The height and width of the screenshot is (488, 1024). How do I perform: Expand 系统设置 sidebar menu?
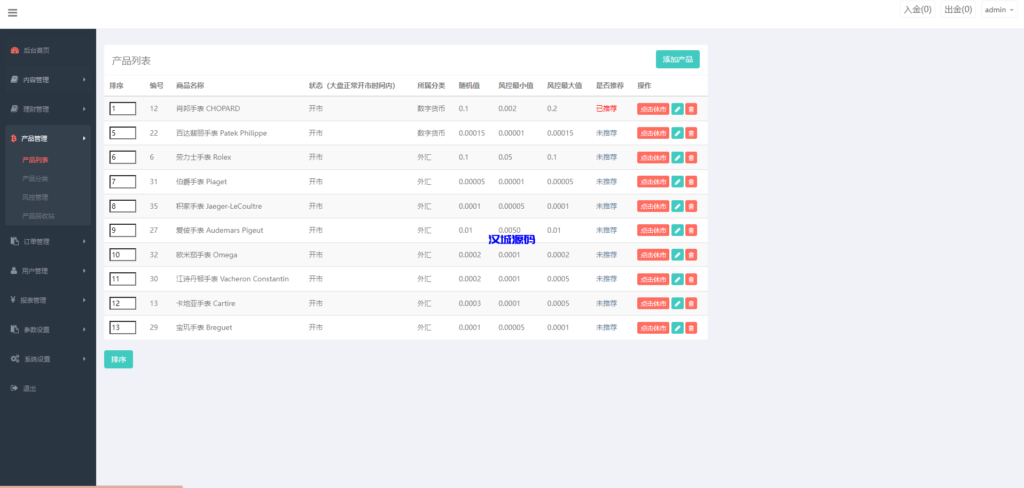[x=48, y=359]
